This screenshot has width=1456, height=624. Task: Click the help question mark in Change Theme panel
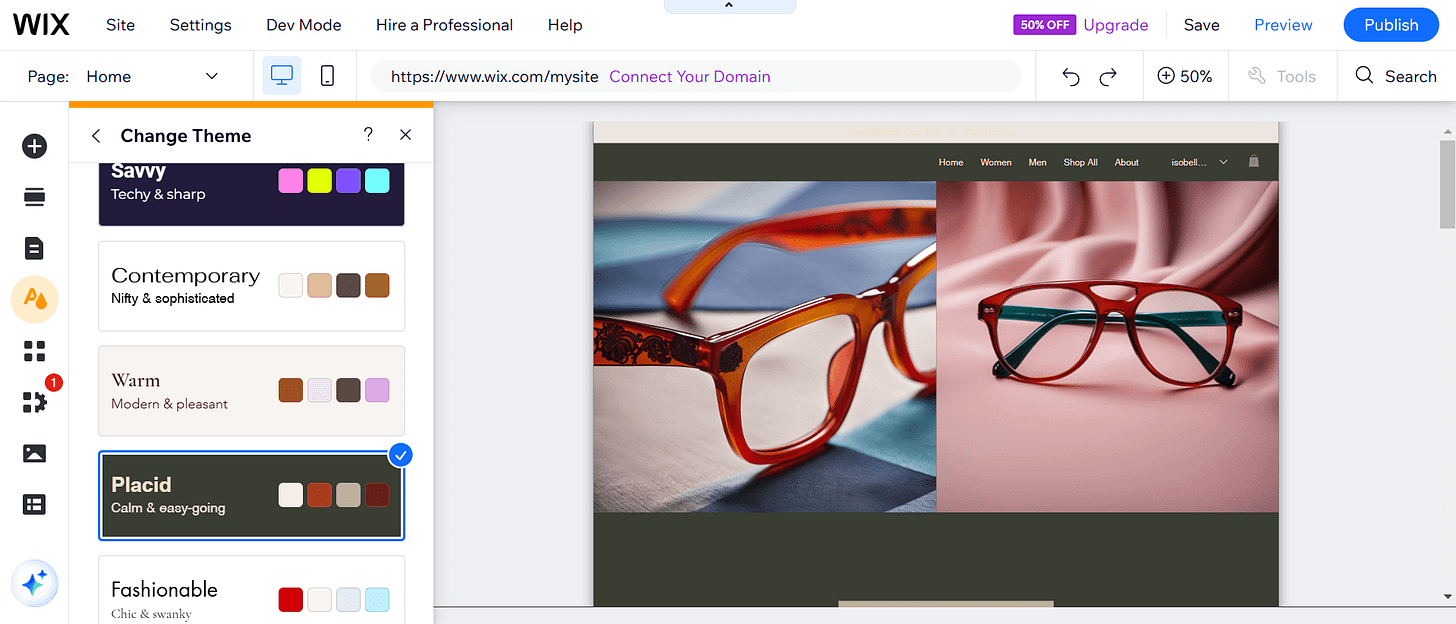[x=367, y=134]
